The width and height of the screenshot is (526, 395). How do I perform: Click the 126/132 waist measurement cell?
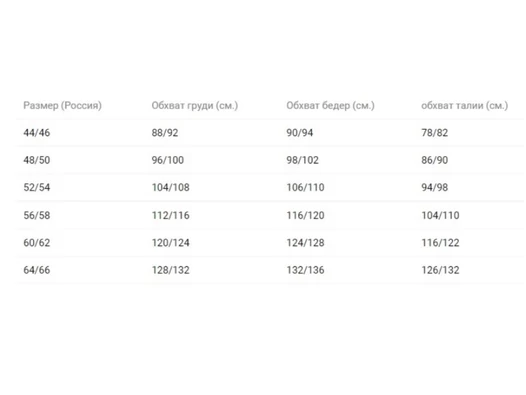440,270
